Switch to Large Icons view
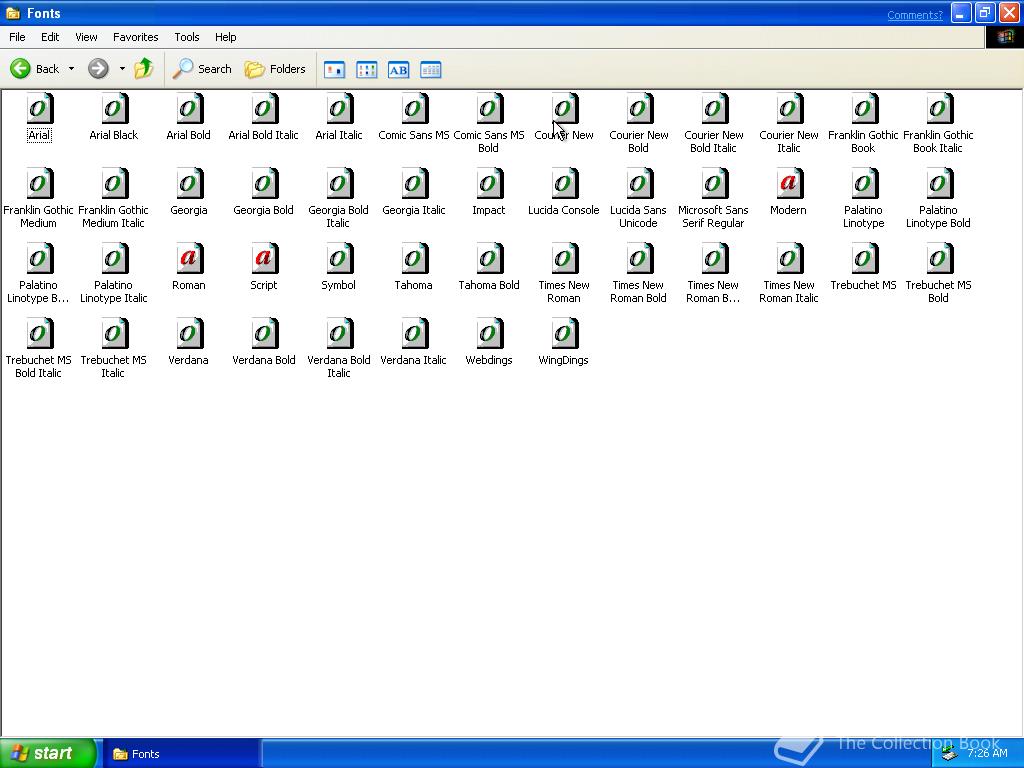1024x768 pixels. pos(334,69)
